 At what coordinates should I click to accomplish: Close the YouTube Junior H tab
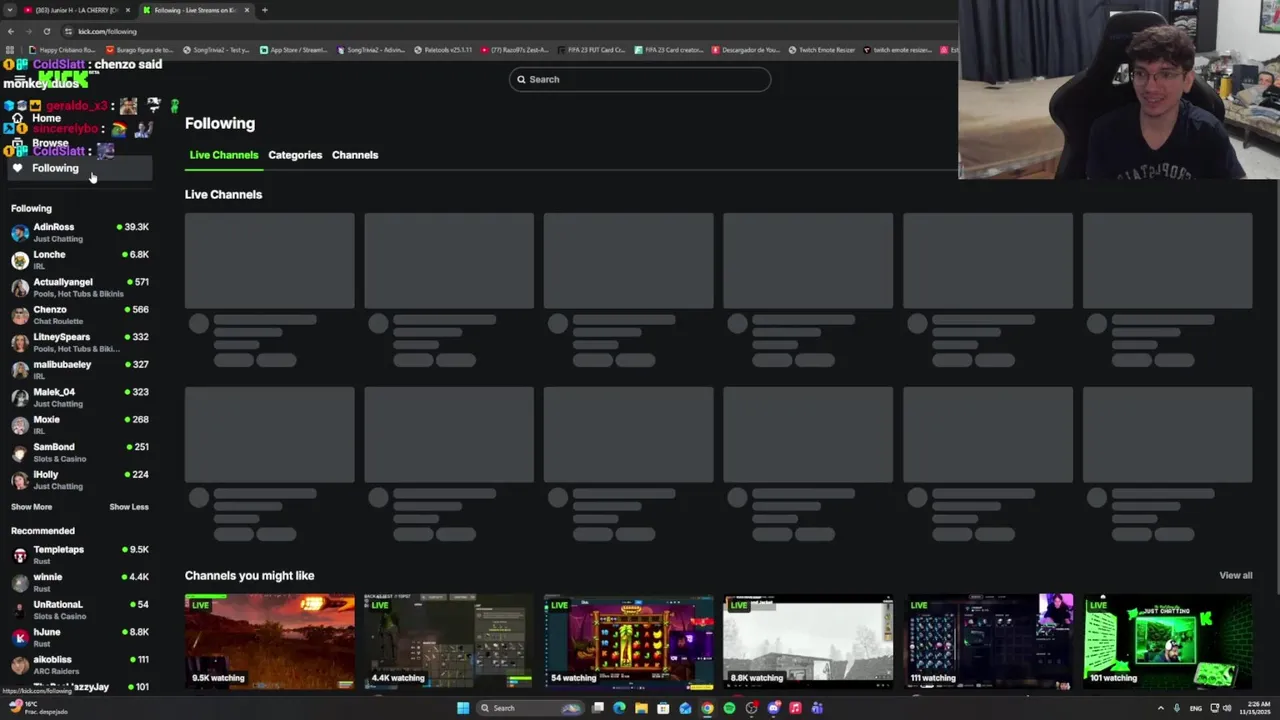(x=128, y=10)
